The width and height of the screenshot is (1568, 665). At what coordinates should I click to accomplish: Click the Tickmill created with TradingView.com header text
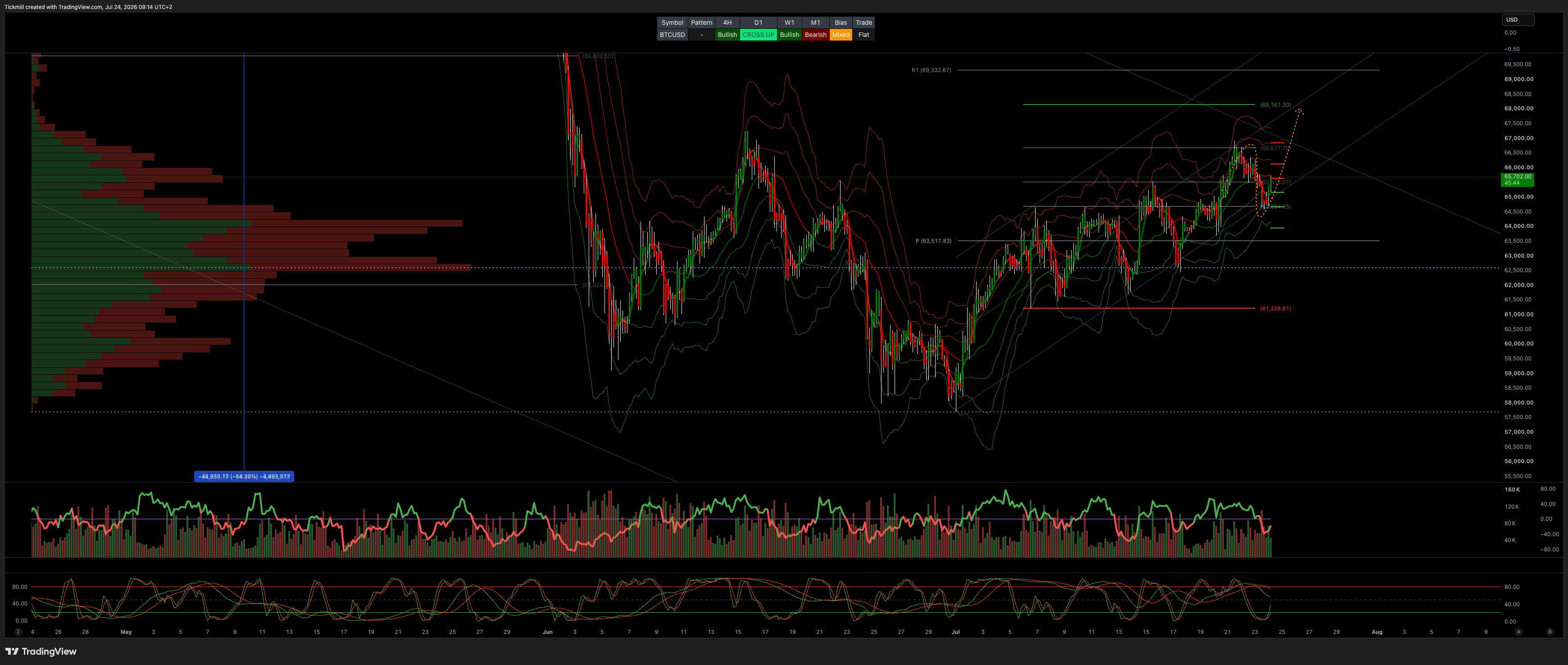pos(88,7)
